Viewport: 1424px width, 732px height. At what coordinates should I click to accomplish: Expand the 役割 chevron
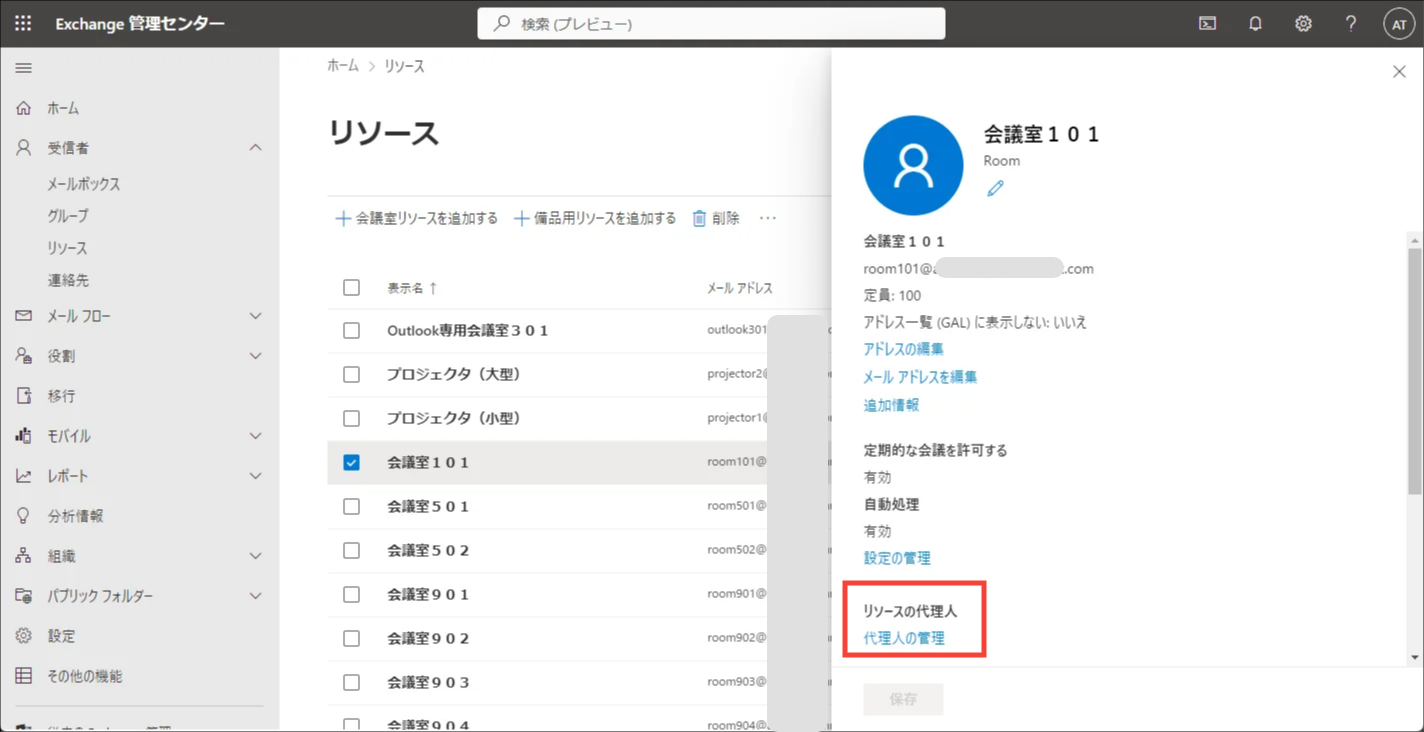click(255, 356)
